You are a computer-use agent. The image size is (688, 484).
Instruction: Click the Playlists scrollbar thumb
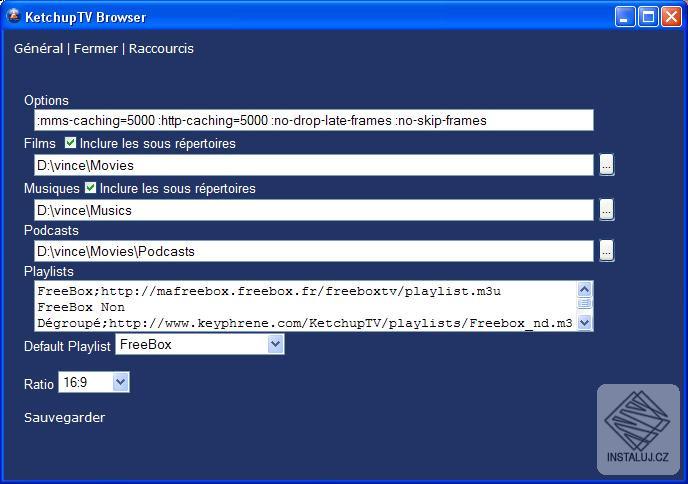click(584, 303)
